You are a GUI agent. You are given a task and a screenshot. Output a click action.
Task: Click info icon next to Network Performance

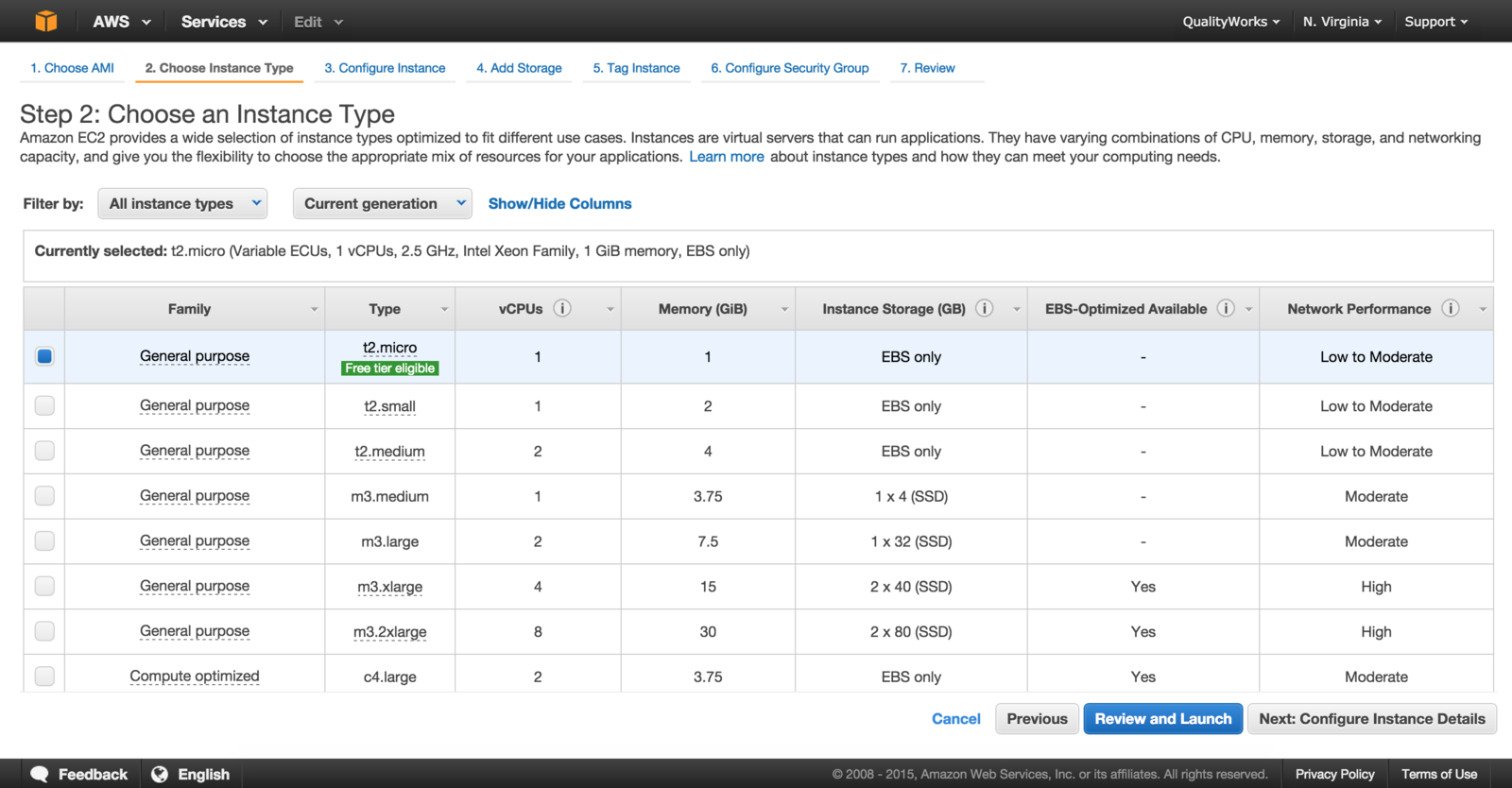pyautogui.click(x=1451, y=308)
